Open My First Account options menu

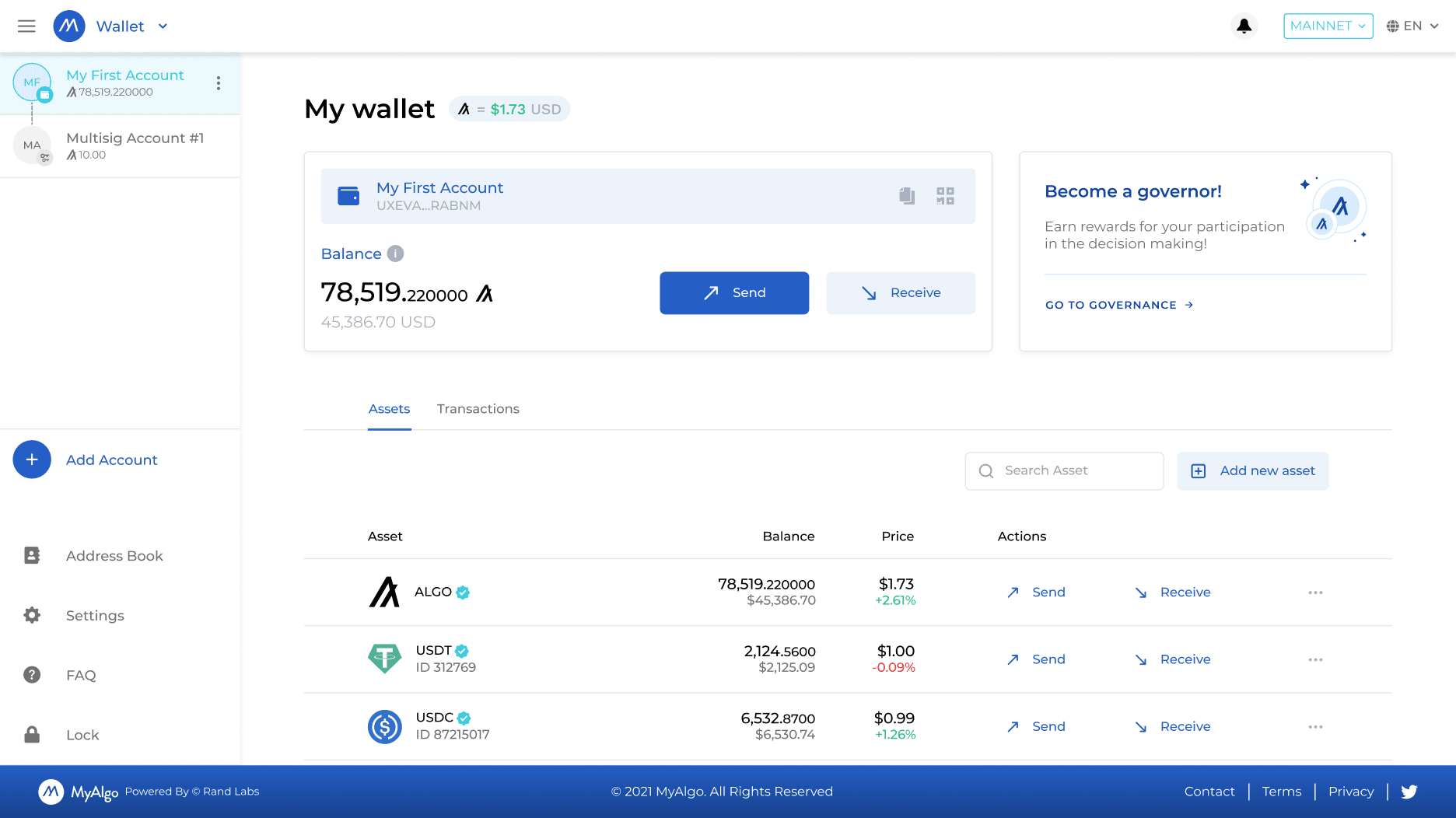[219, 83]
